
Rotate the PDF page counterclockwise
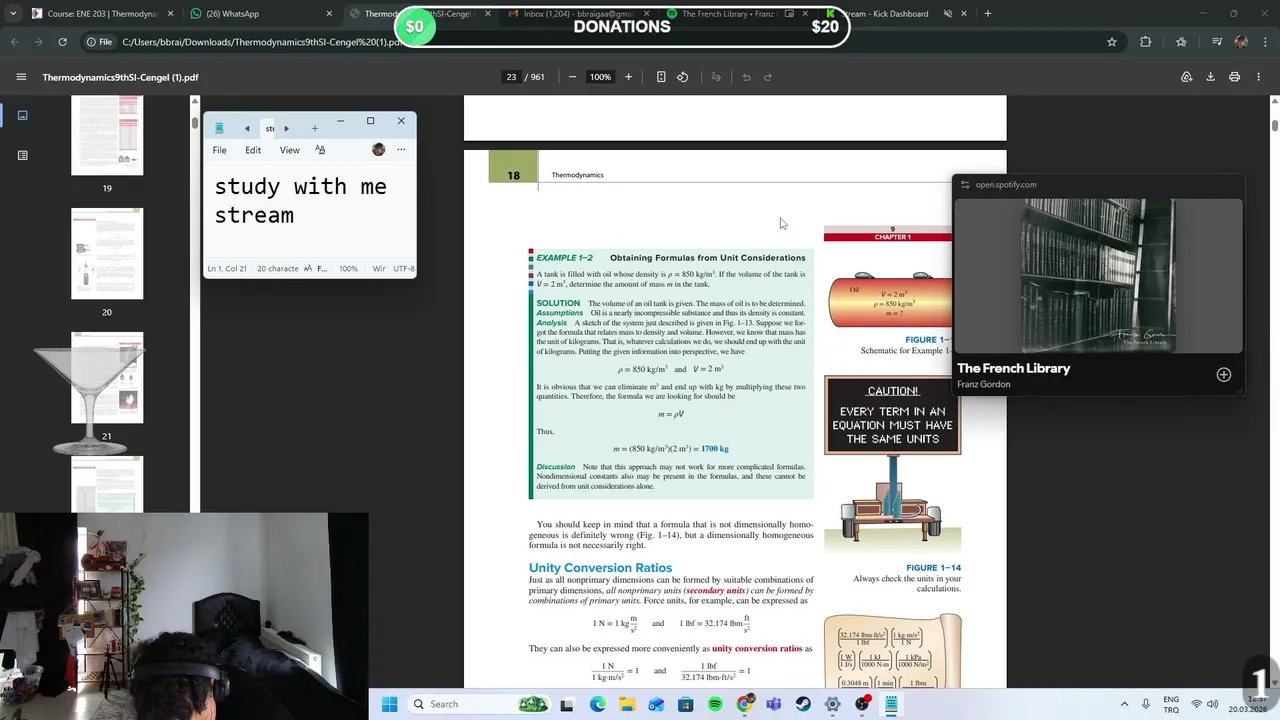pos(683,77)
